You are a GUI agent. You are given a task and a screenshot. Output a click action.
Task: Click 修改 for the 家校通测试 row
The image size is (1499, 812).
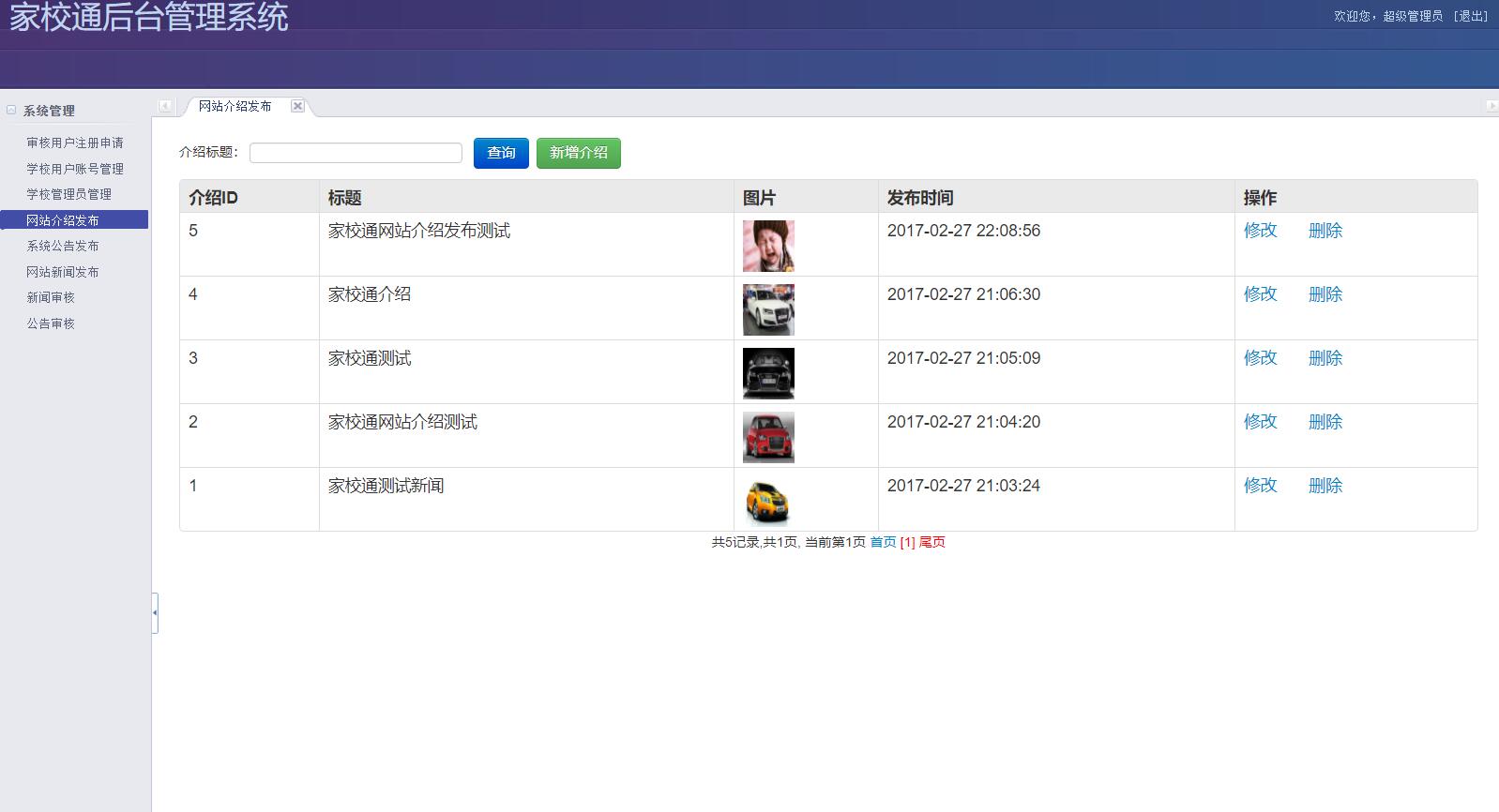[x=1261, y=358]
